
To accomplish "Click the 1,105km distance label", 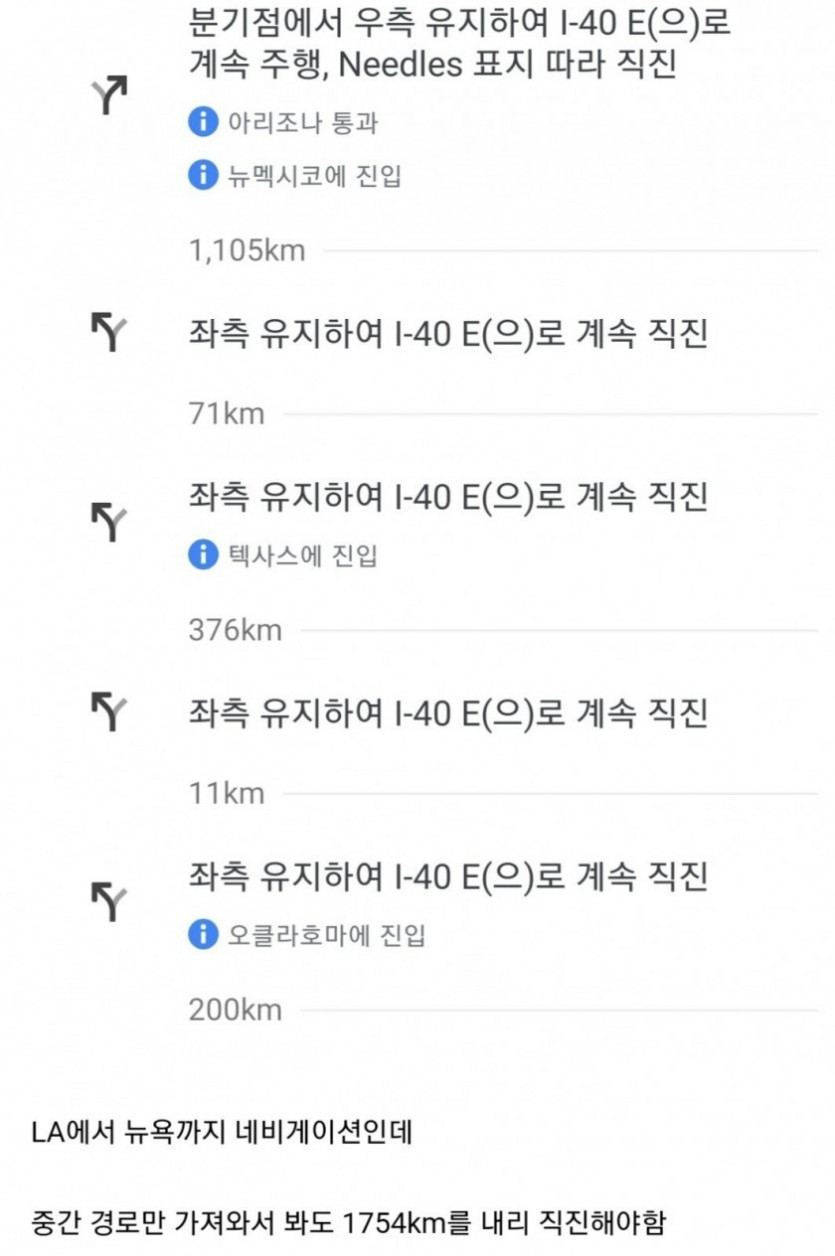I will click(246, 250).
